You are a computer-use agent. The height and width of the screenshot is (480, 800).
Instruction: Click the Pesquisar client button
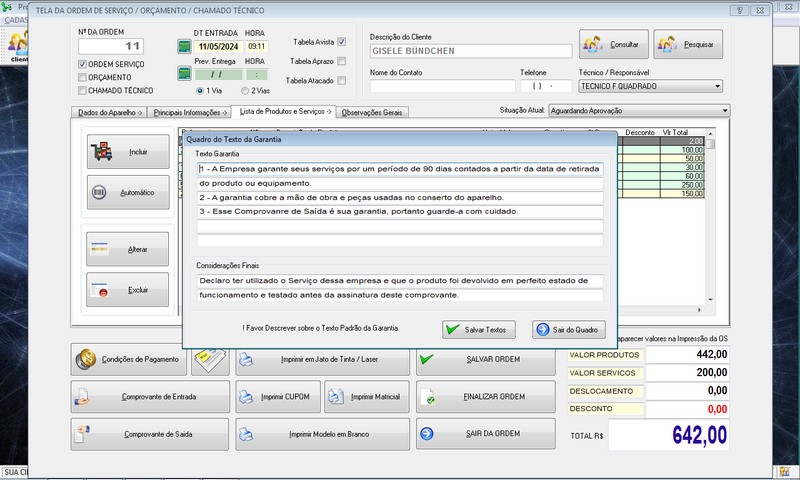[x=688, y=44]
